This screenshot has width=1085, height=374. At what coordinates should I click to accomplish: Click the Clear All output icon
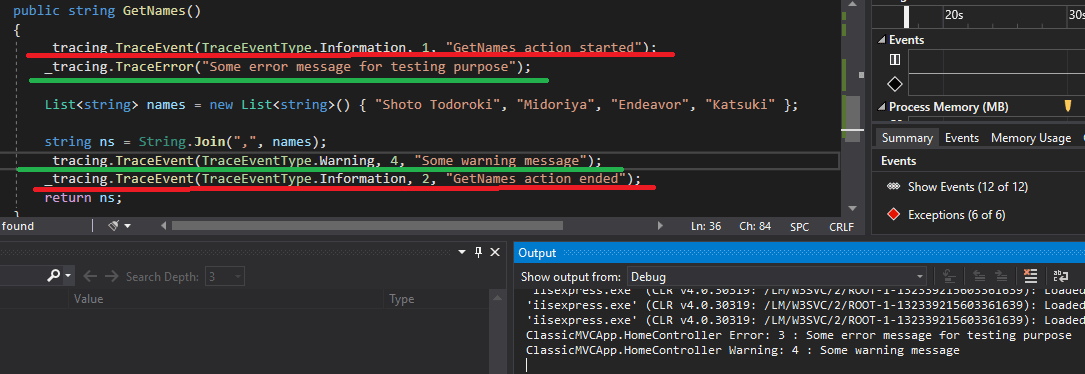[x=1031, y=276]
